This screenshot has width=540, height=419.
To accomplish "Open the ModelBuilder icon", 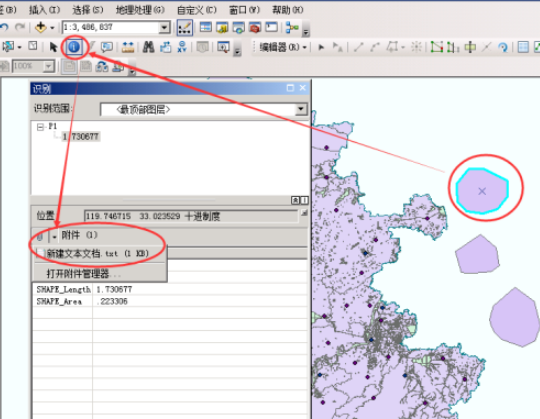I will tap(292, 27).
